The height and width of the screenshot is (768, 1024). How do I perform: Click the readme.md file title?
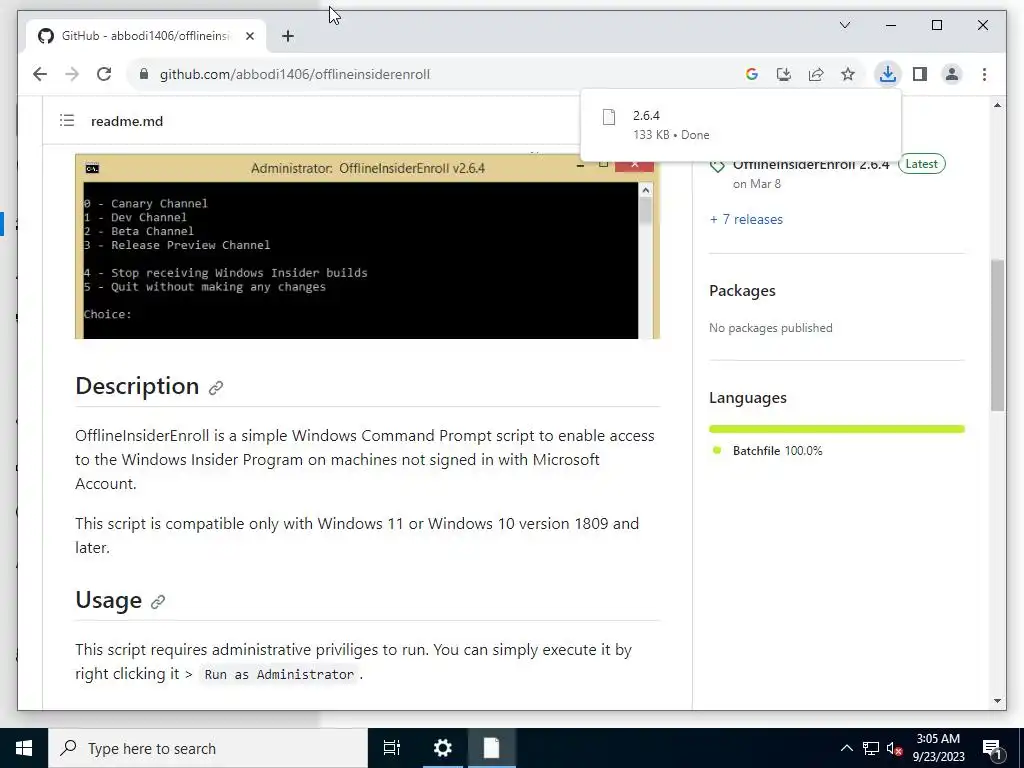pos(127,121)
